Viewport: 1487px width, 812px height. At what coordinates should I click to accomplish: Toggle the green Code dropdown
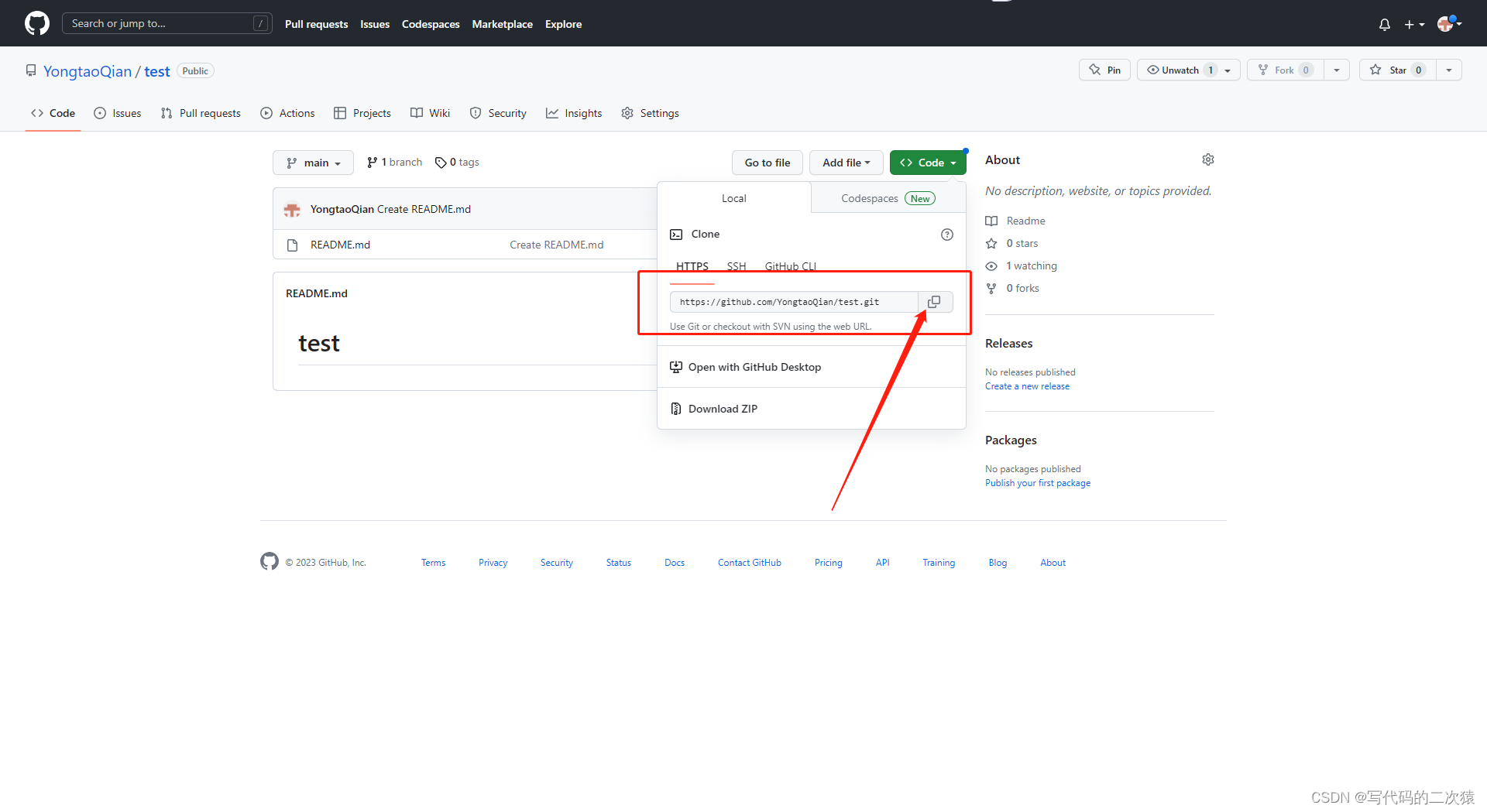coord(928,163)
